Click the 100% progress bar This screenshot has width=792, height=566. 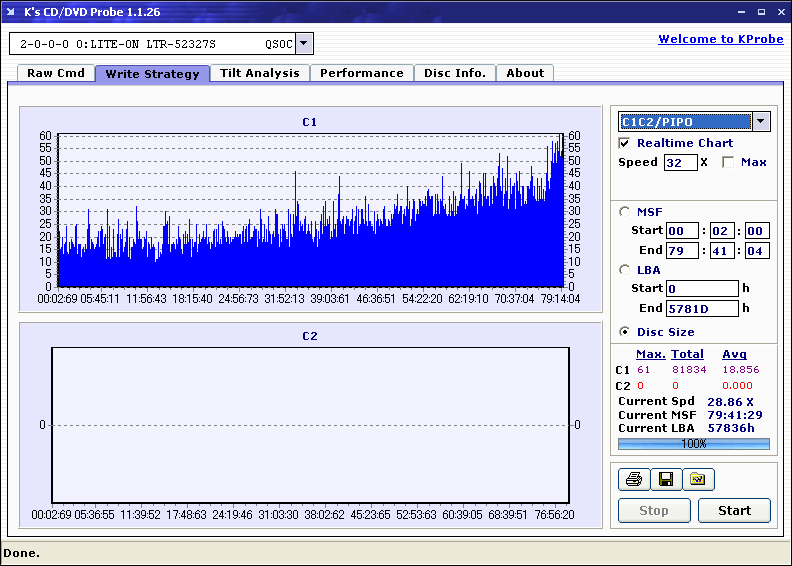[x=693, y=443]
